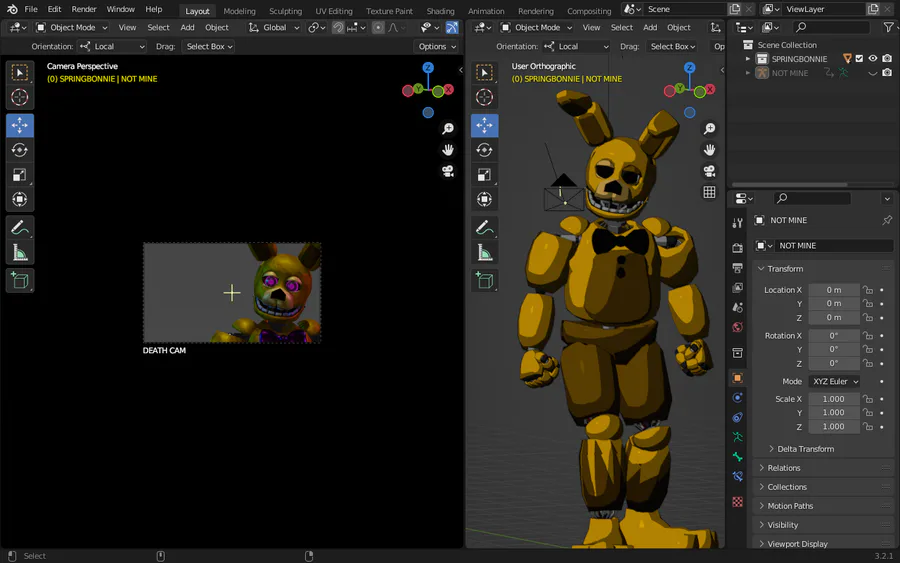Select the Add Cube tool in left viewport
This screenshot has width=900, height=563.
20,281
